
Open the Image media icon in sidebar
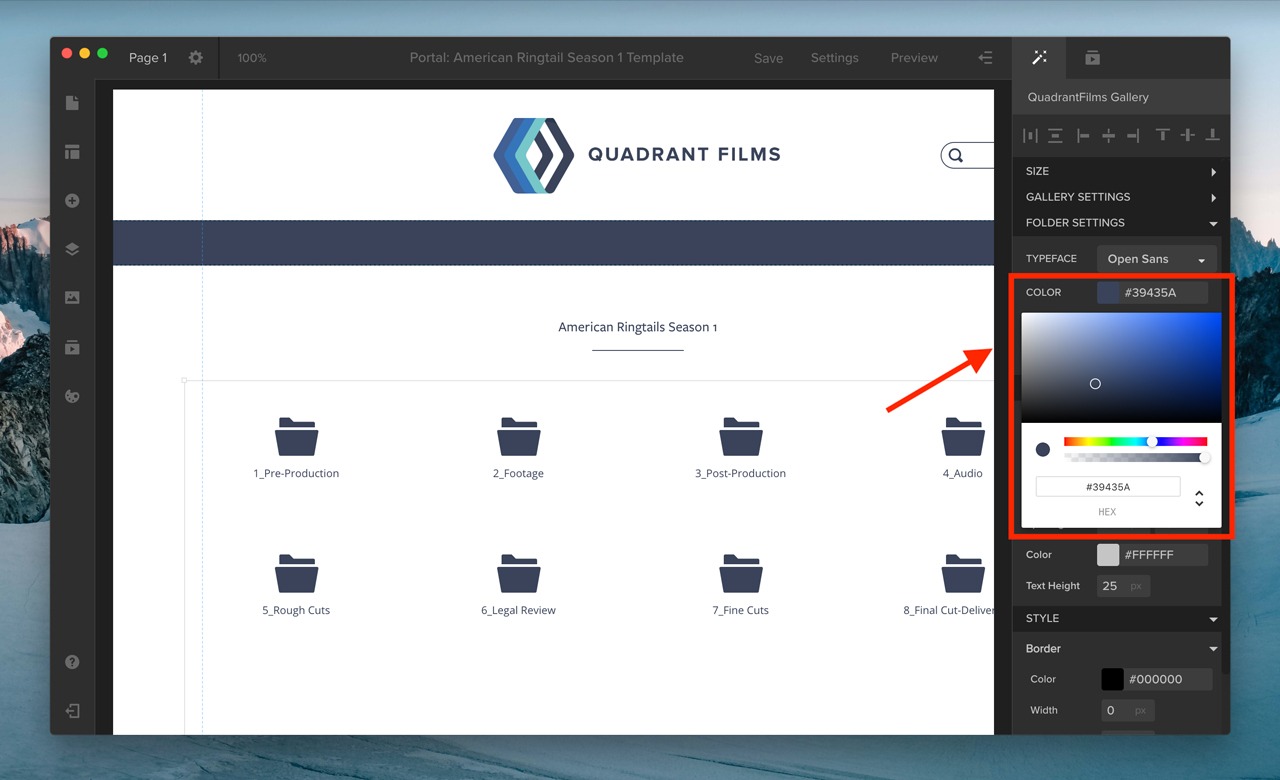click(x=72, y=298)
